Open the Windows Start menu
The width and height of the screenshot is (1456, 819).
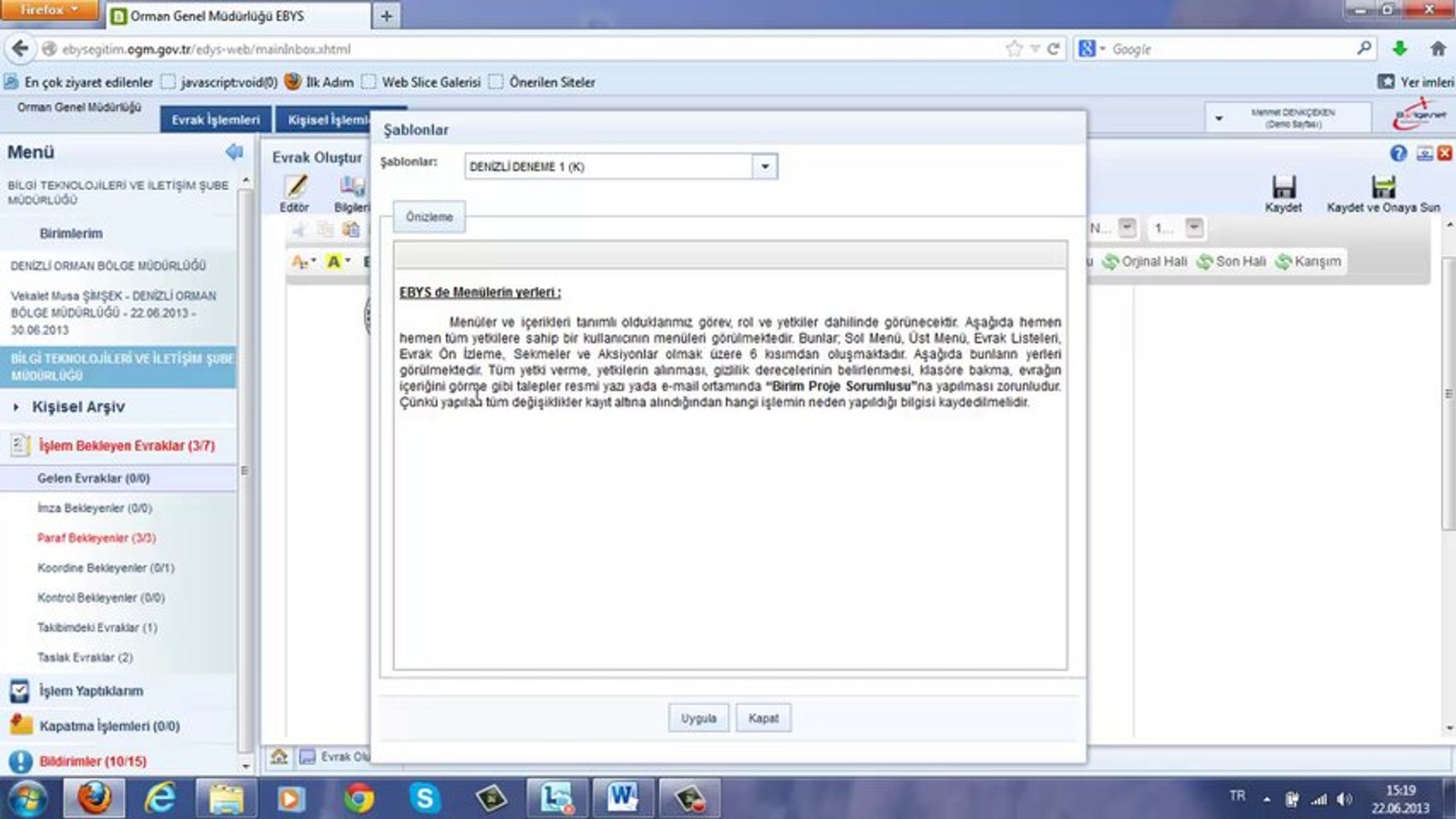point(27,799)
